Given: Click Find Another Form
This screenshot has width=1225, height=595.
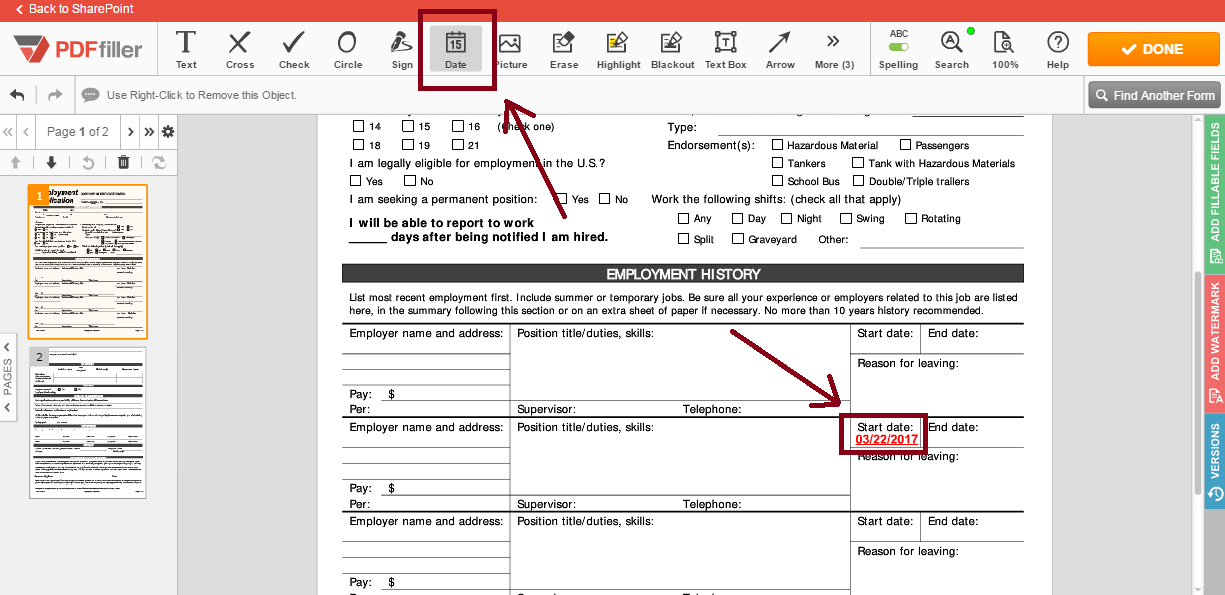Looking at the screenshot, I should coord(1154,94).
